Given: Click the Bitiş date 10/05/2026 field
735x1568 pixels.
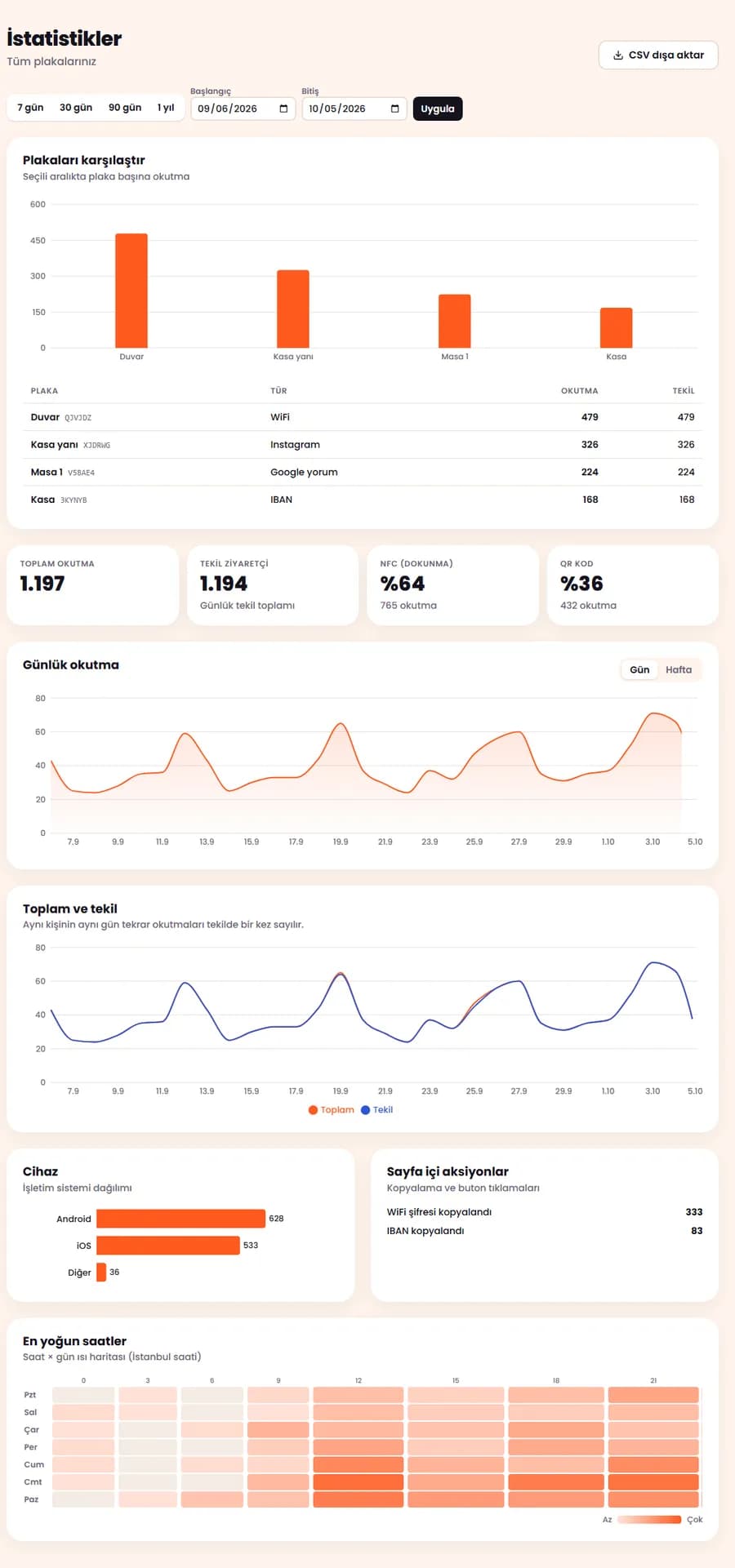Looking at the screenshot, I should [354, 109].
